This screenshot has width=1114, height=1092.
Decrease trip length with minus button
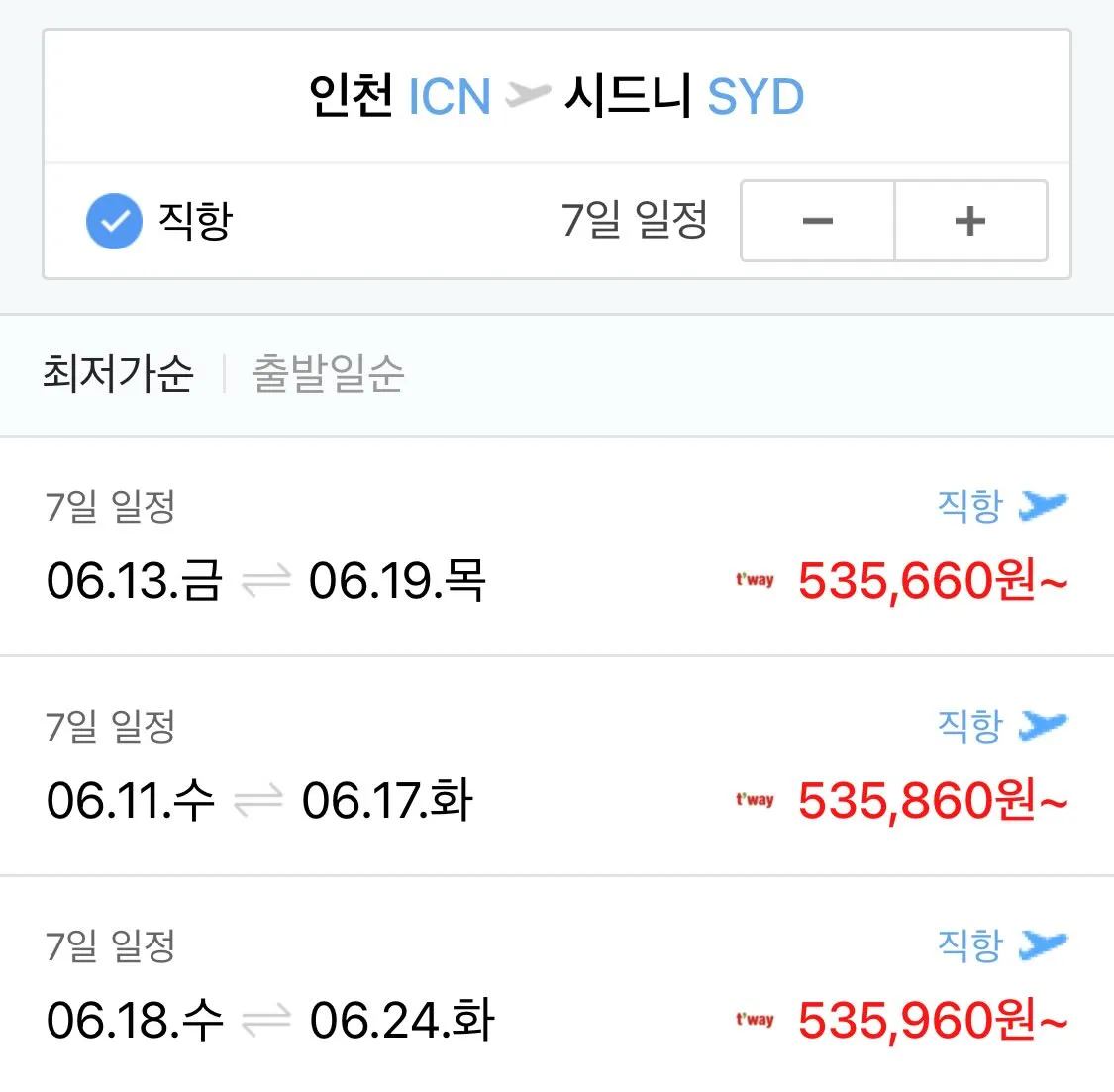(818, 221)
